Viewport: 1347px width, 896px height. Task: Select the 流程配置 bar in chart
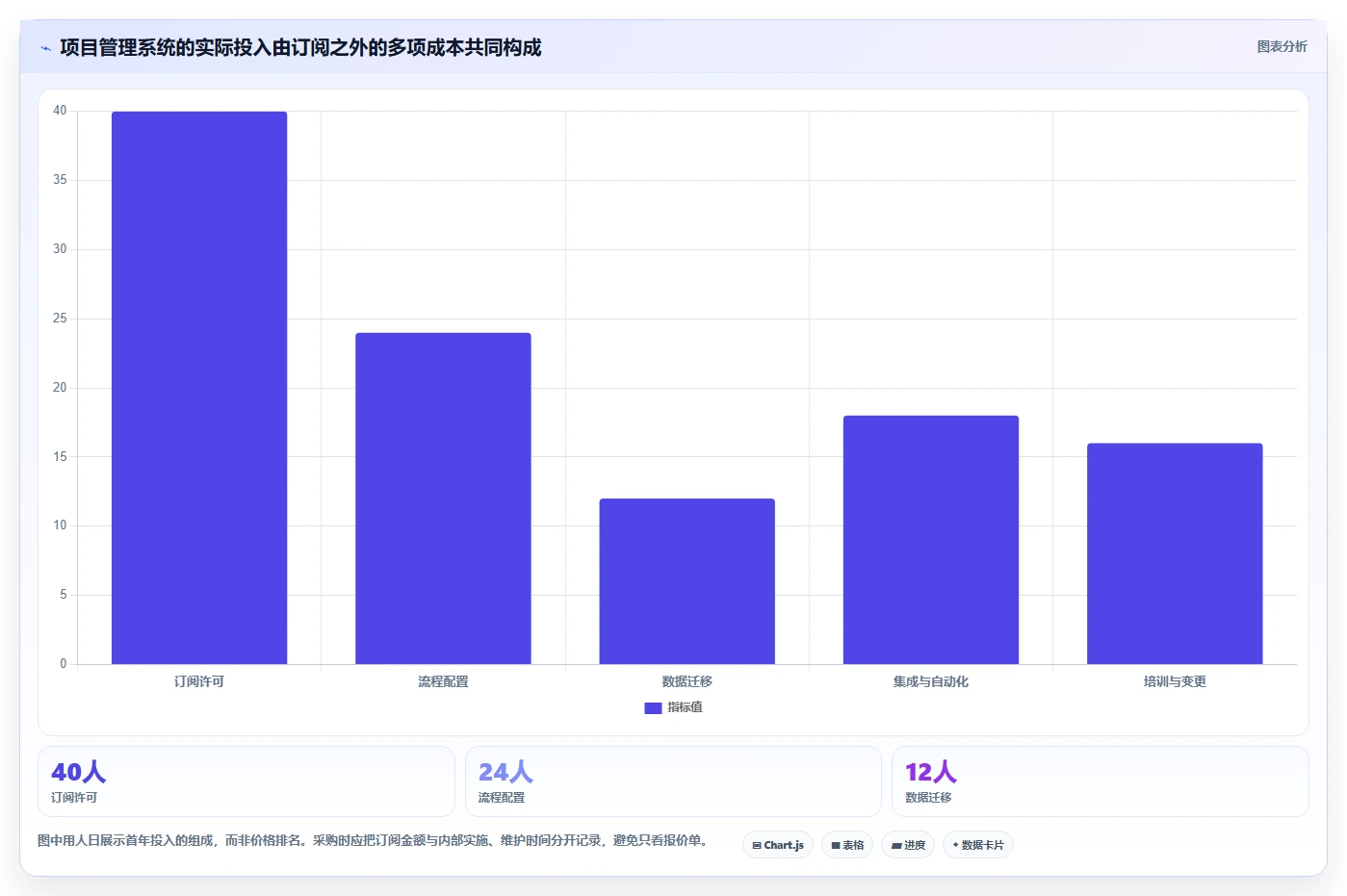[443, 499]
